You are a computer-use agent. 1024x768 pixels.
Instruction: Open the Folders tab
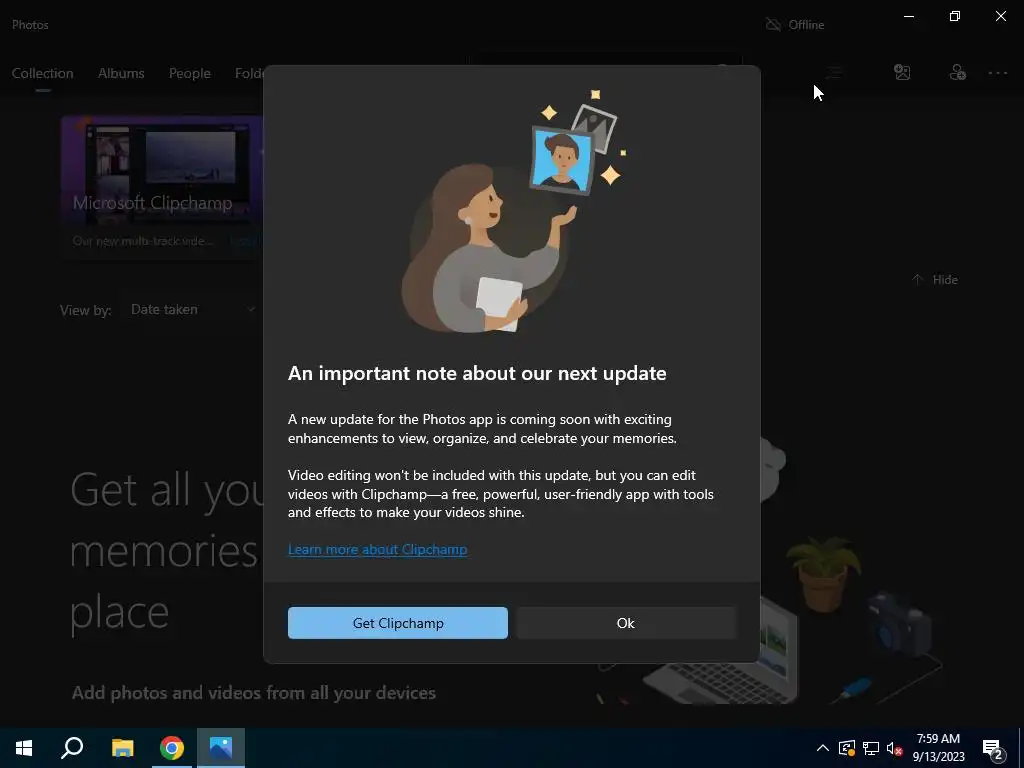(249, 73)
